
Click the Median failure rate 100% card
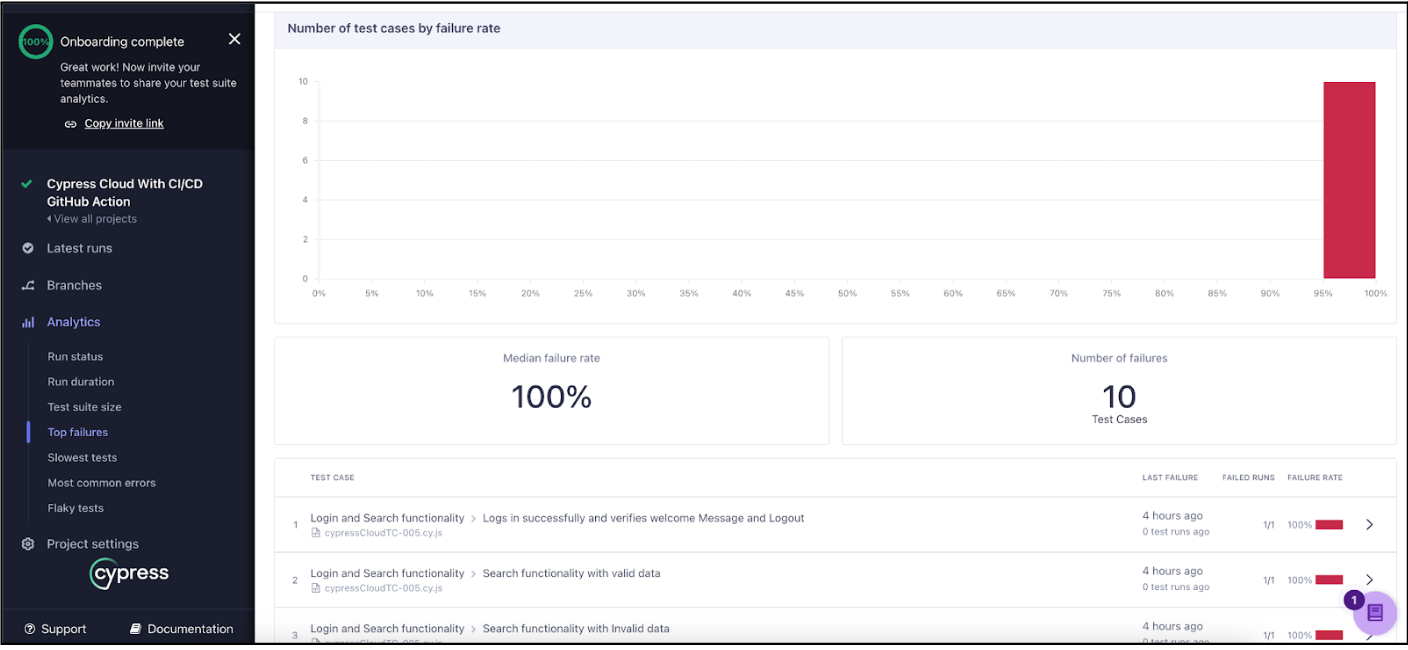click(x=552, y=390)
